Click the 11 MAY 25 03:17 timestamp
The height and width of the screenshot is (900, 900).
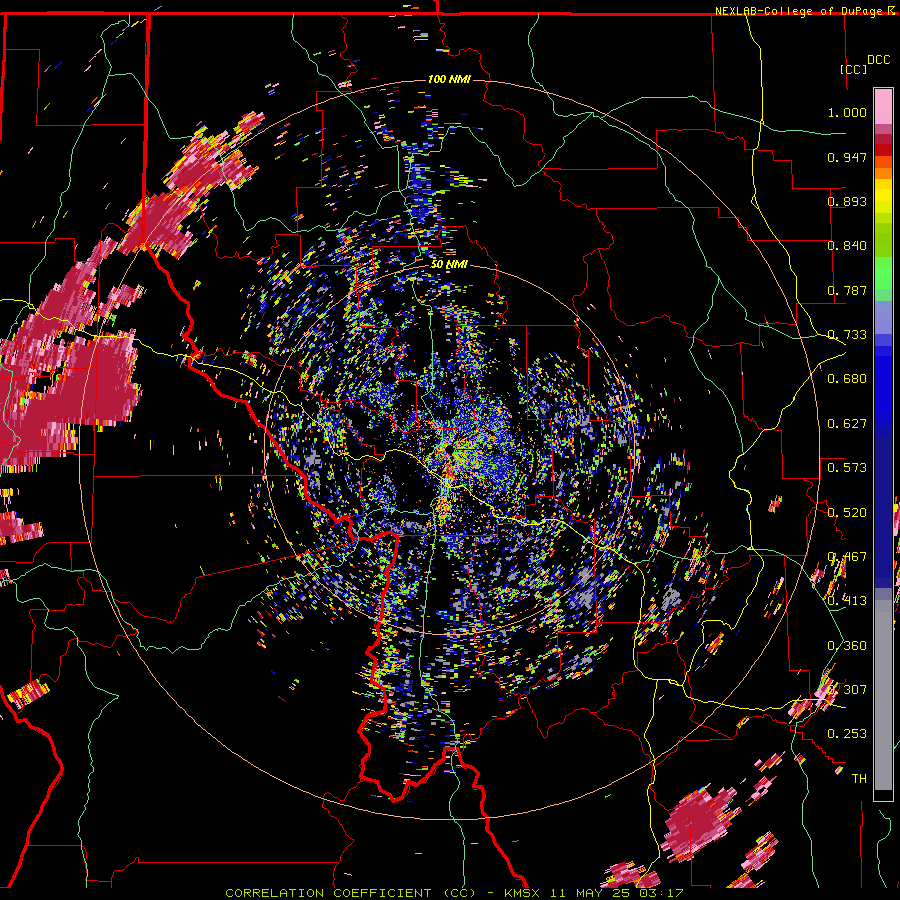pos(616,893)
